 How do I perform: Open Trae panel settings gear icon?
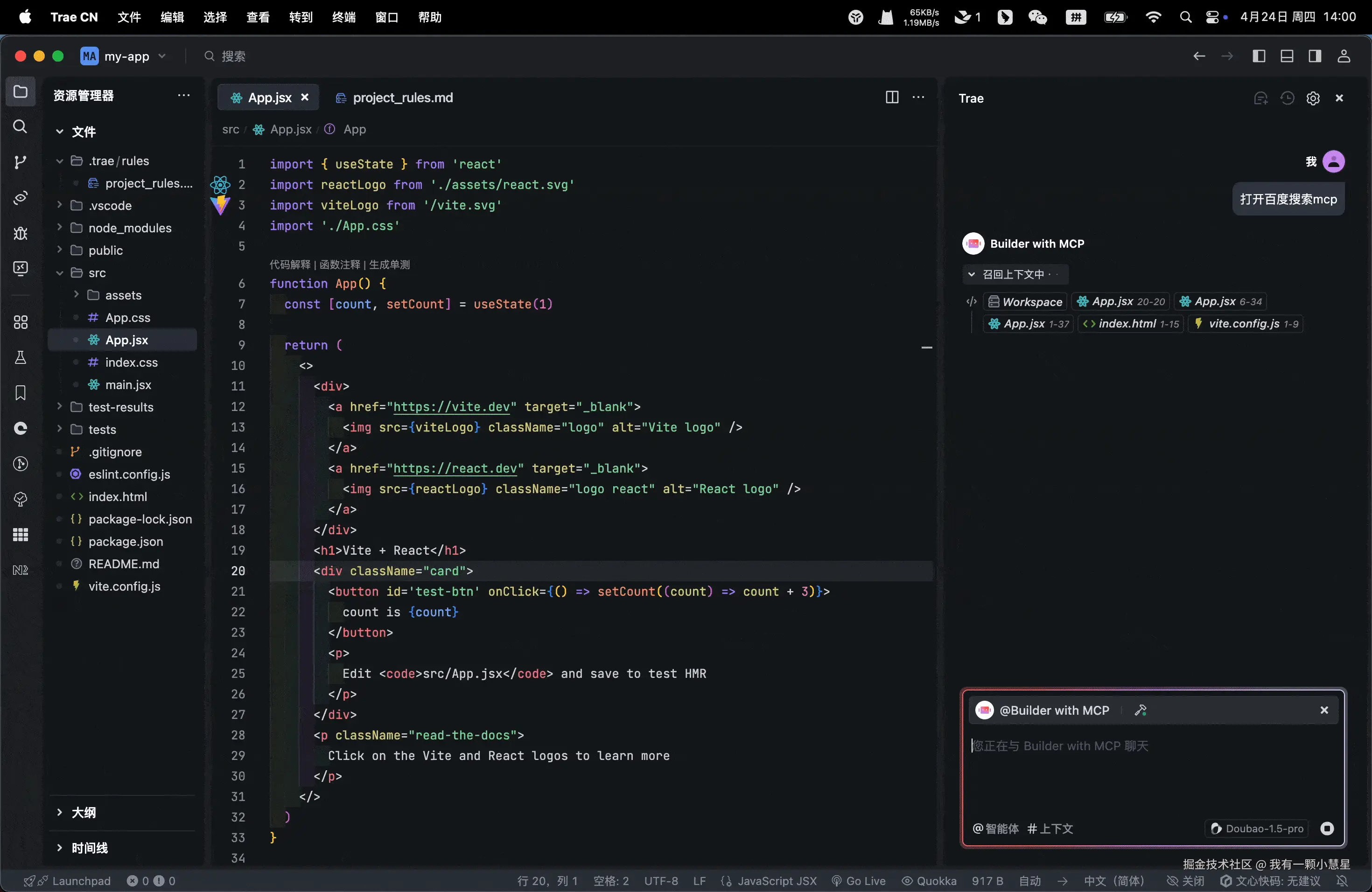pyautogui.click(x=1313, y=98)
